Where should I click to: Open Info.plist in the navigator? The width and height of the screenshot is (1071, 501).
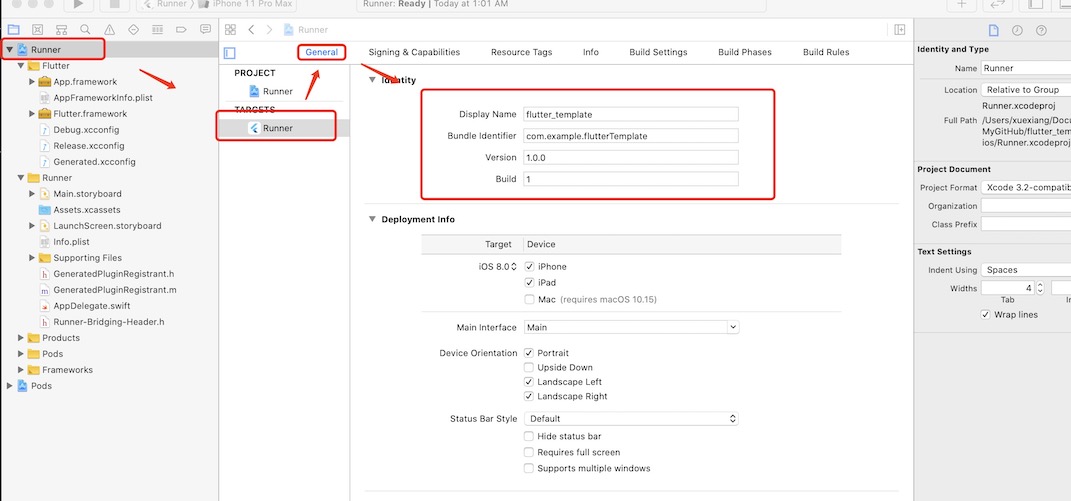pyautogui.click(x=71, y=241)
